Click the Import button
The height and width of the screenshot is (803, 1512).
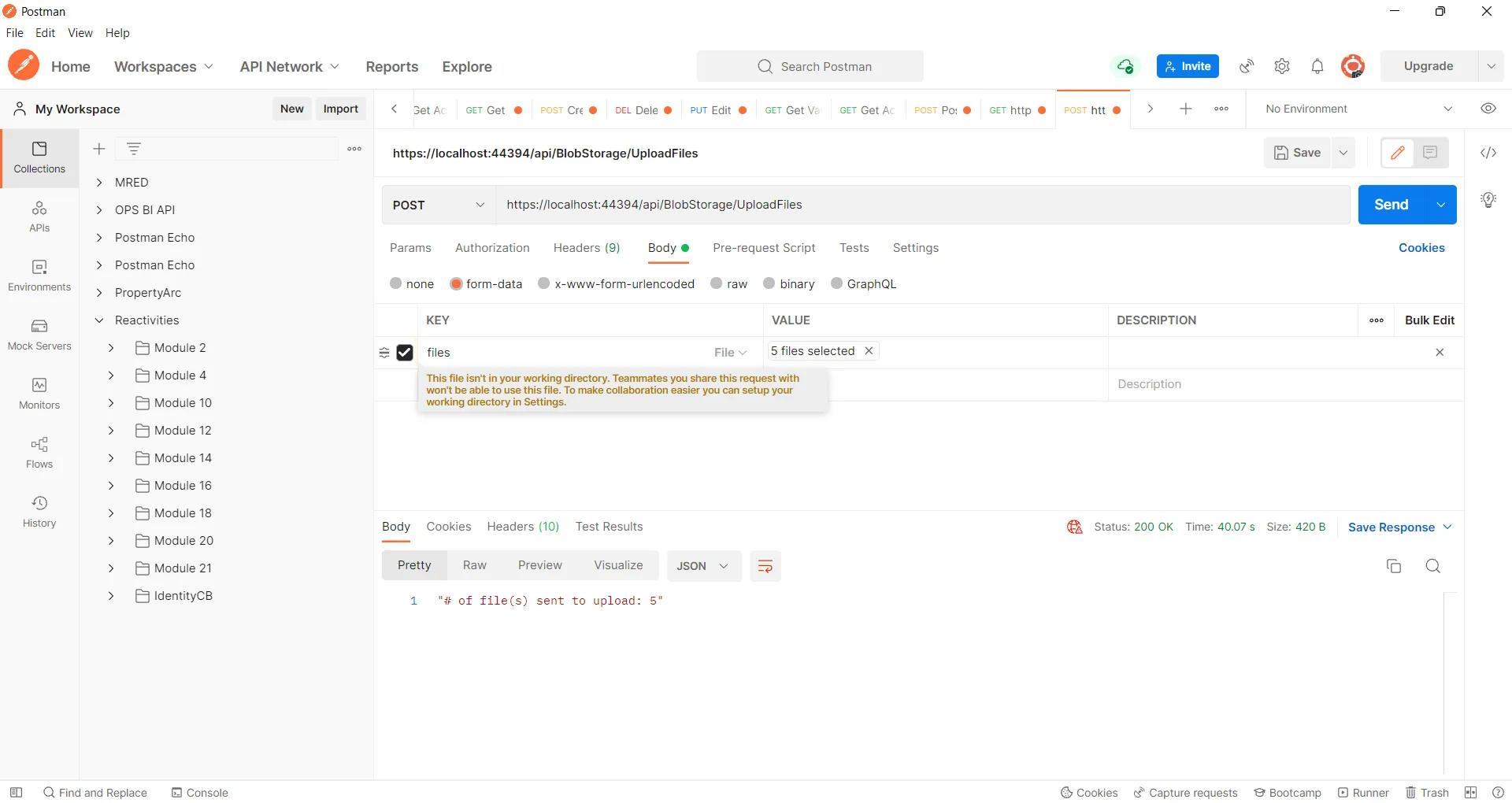[x=340, y=109]
